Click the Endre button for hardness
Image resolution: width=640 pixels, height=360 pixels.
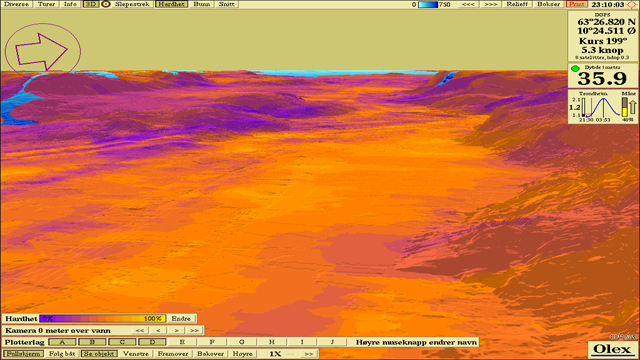181,319
